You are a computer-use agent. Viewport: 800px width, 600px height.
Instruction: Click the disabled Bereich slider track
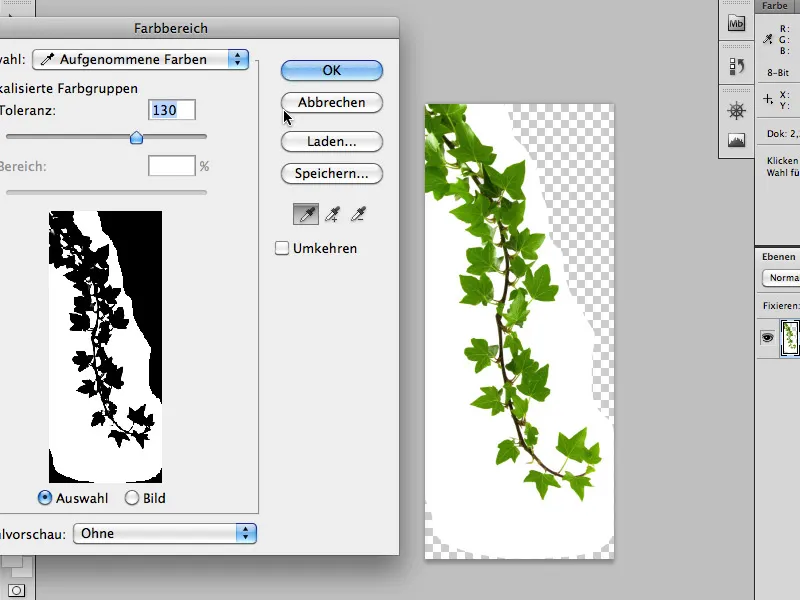coord(106,192)
